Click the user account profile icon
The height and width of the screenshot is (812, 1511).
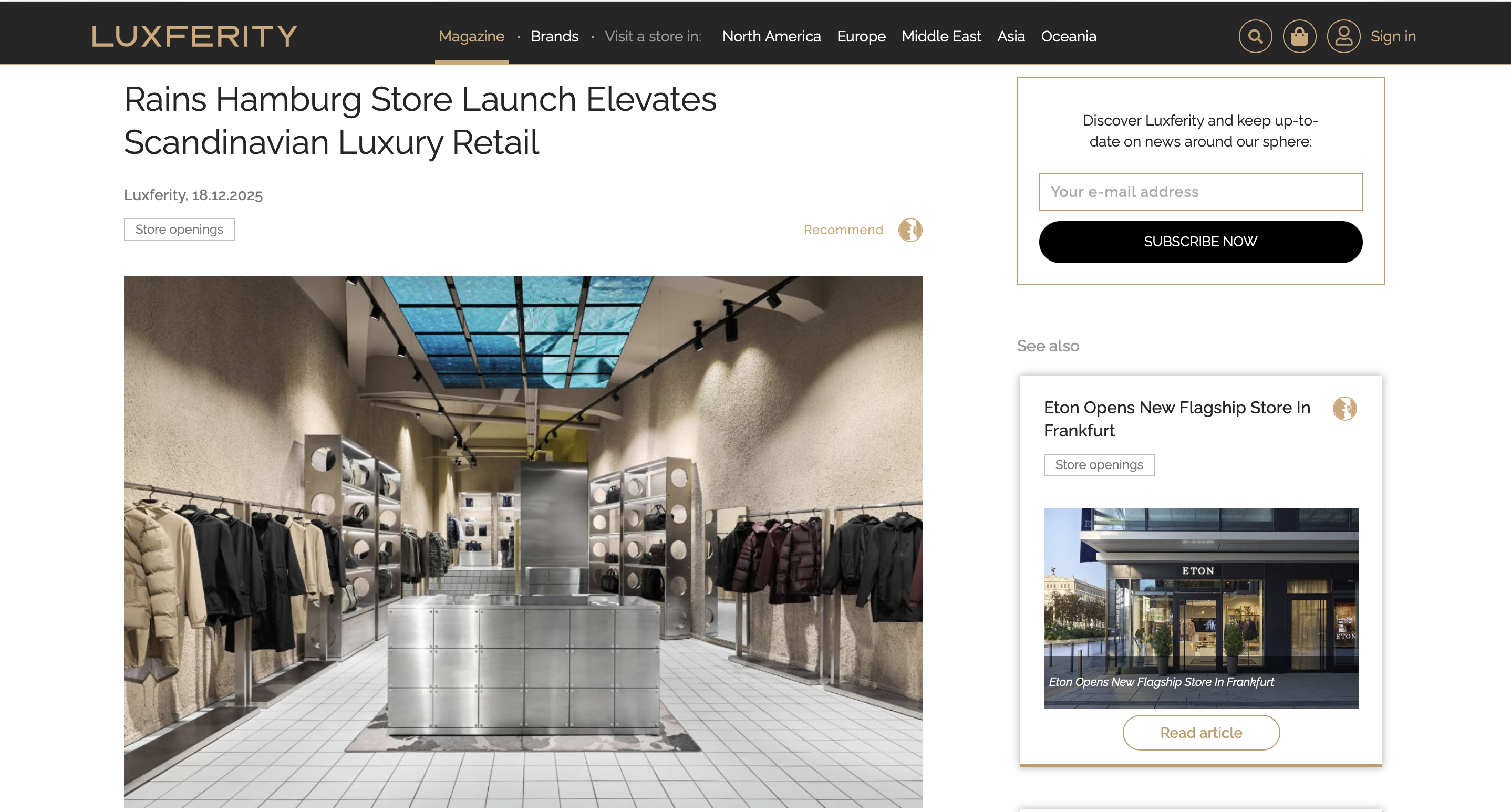(x=1343, y=36)
